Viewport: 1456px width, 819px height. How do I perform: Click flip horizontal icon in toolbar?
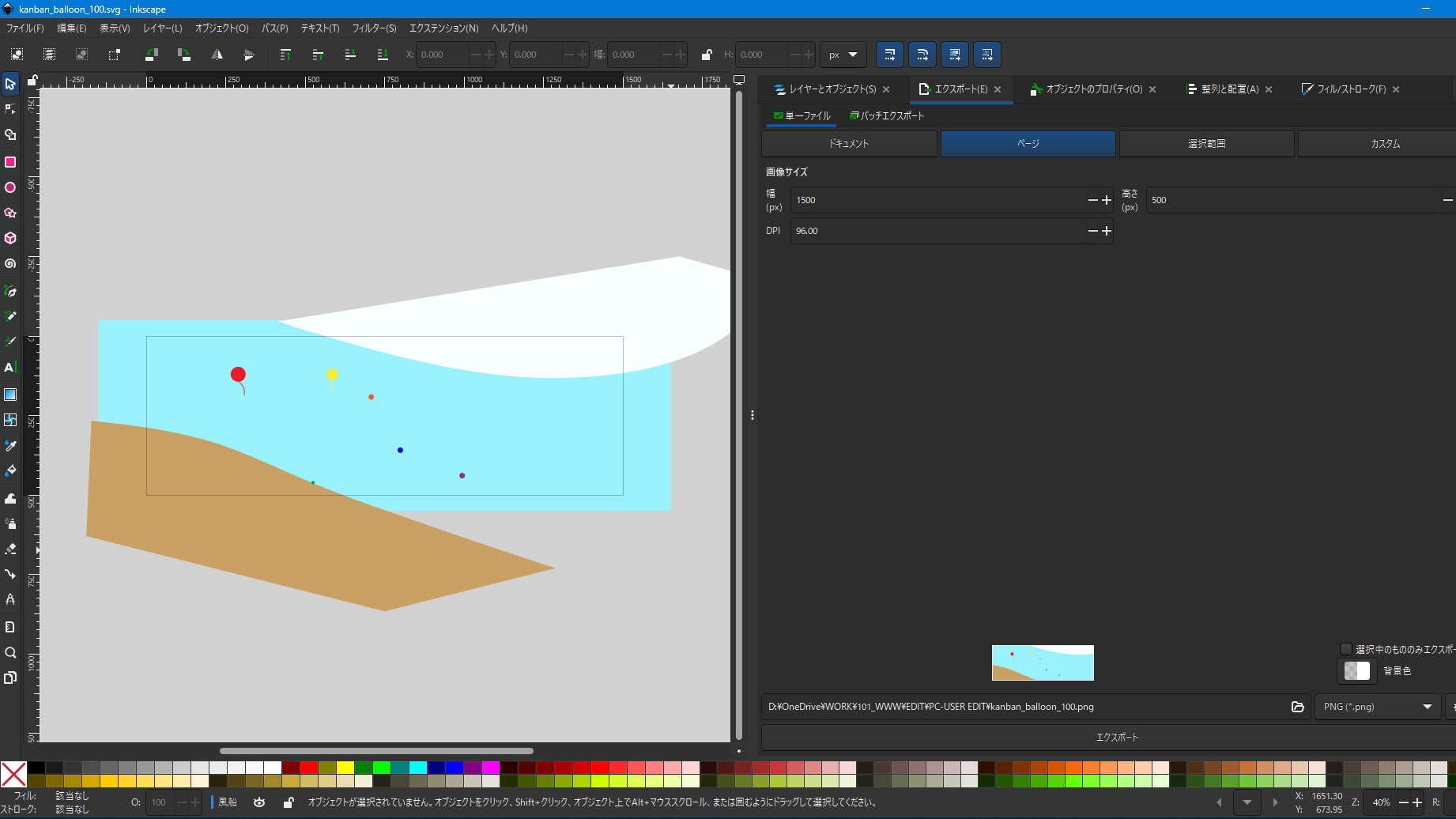point(217,55)
